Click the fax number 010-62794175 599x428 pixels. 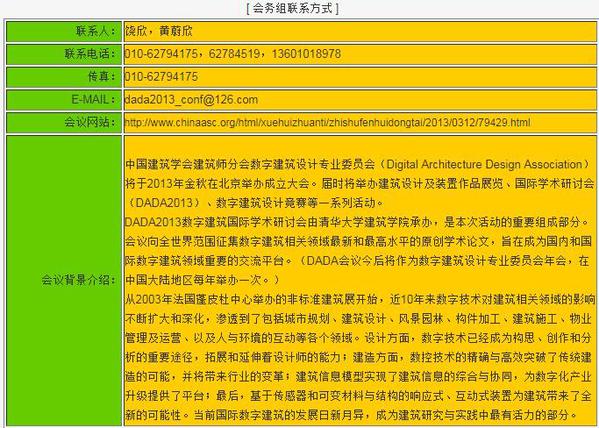coord(161,77)
